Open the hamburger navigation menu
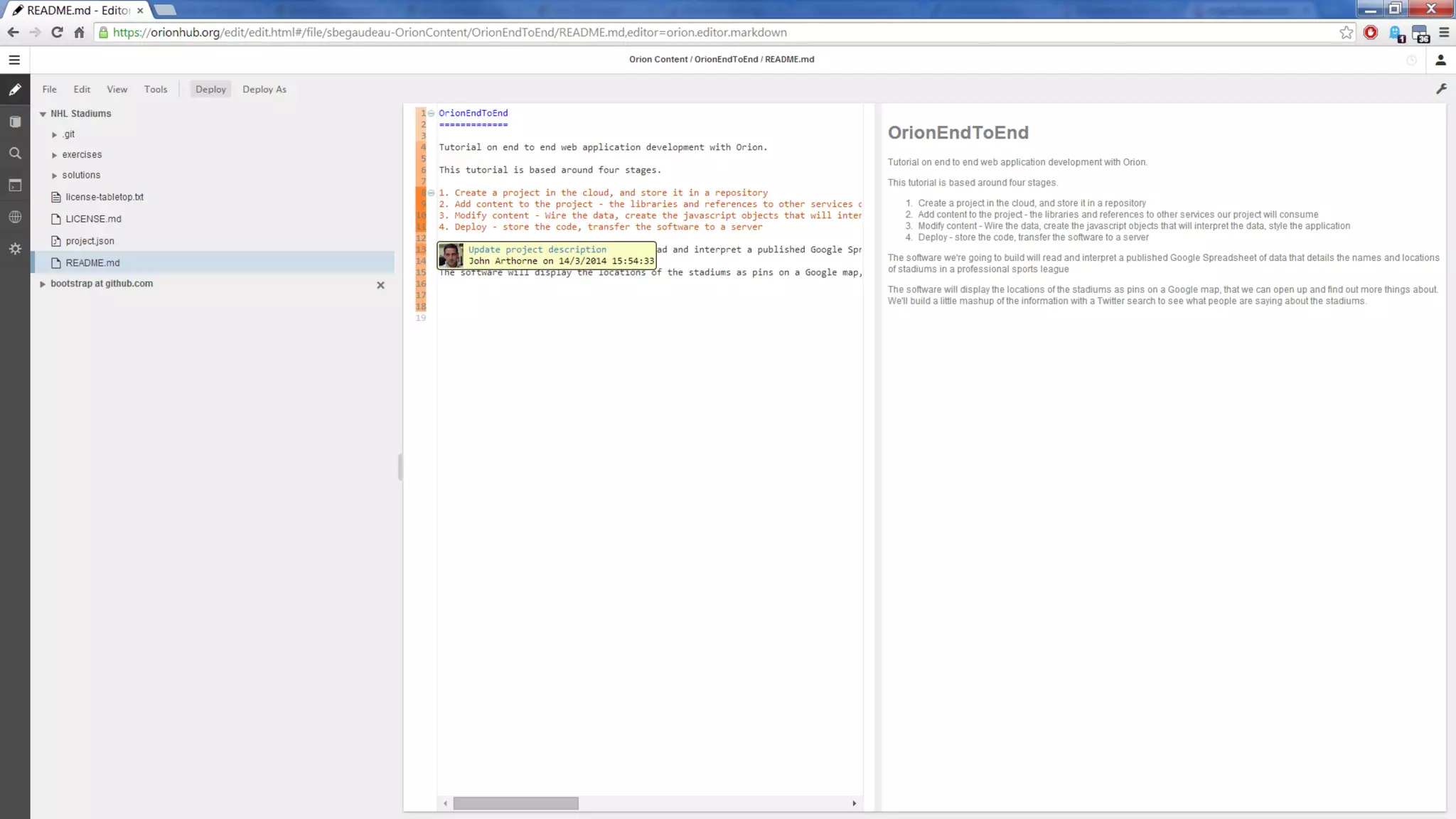This screenshot has width=1456, height=819. tap(14, 60)
